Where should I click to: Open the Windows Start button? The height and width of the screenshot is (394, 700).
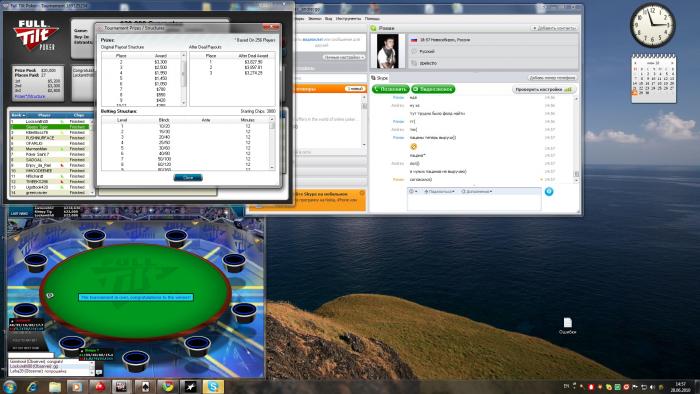[x=10, y=386]
